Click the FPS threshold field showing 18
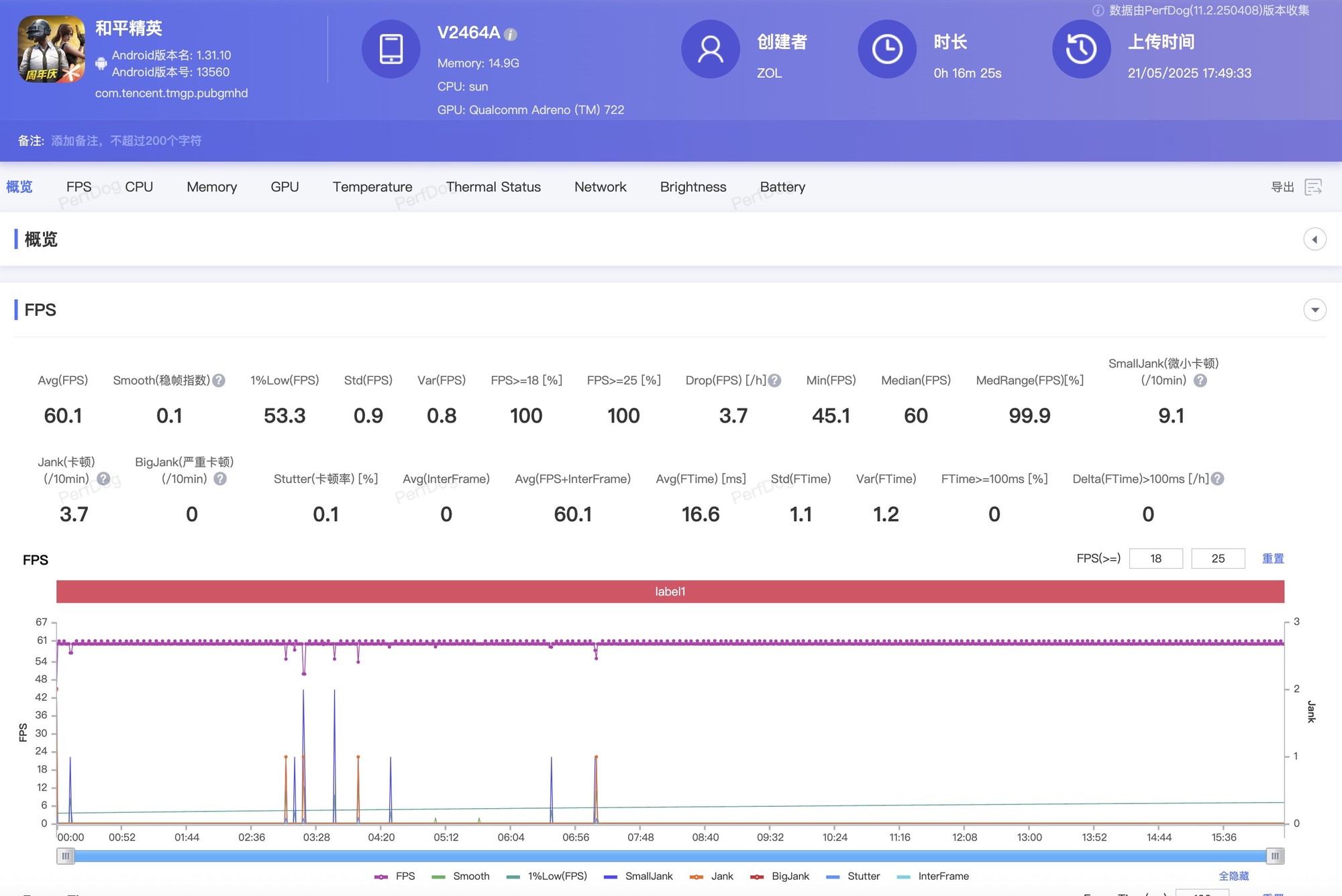Viewport: 1342px width, 896px height. coord(1155,559)
